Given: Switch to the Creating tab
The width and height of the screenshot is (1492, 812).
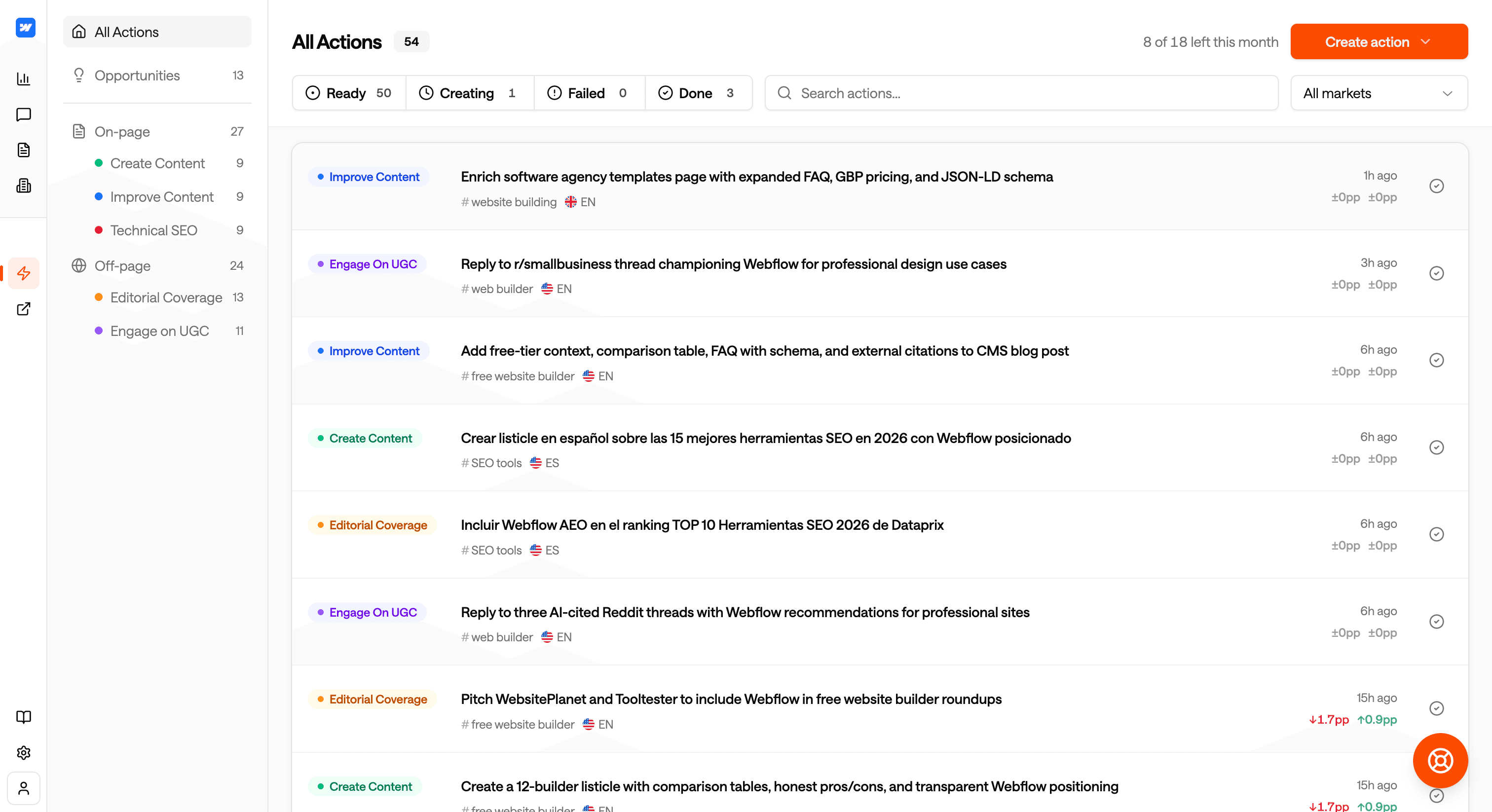Looking at the screenshot, I should (470, 93).
